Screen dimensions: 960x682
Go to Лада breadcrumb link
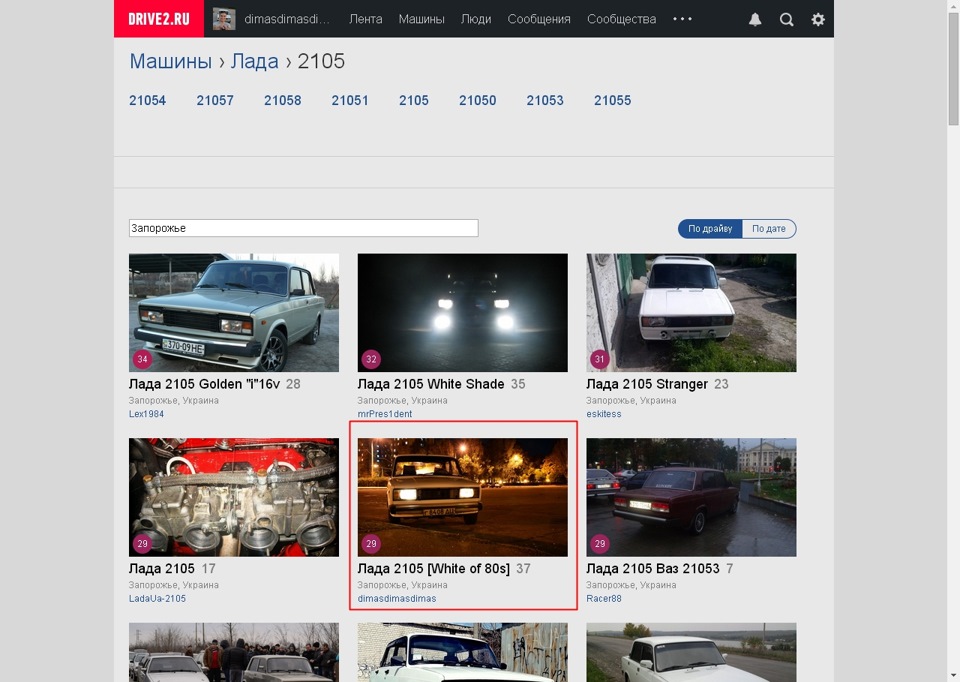[255, 61]
